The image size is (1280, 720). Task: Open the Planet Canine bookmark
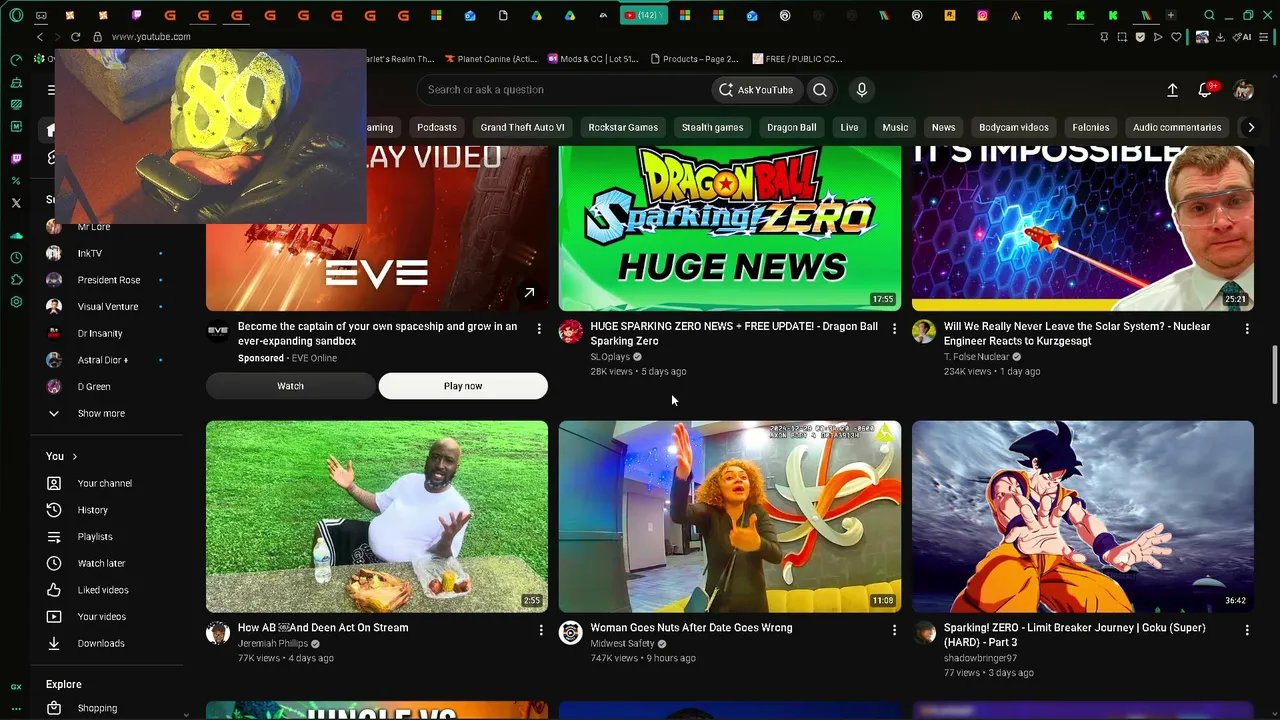click(x=491, y=59)
